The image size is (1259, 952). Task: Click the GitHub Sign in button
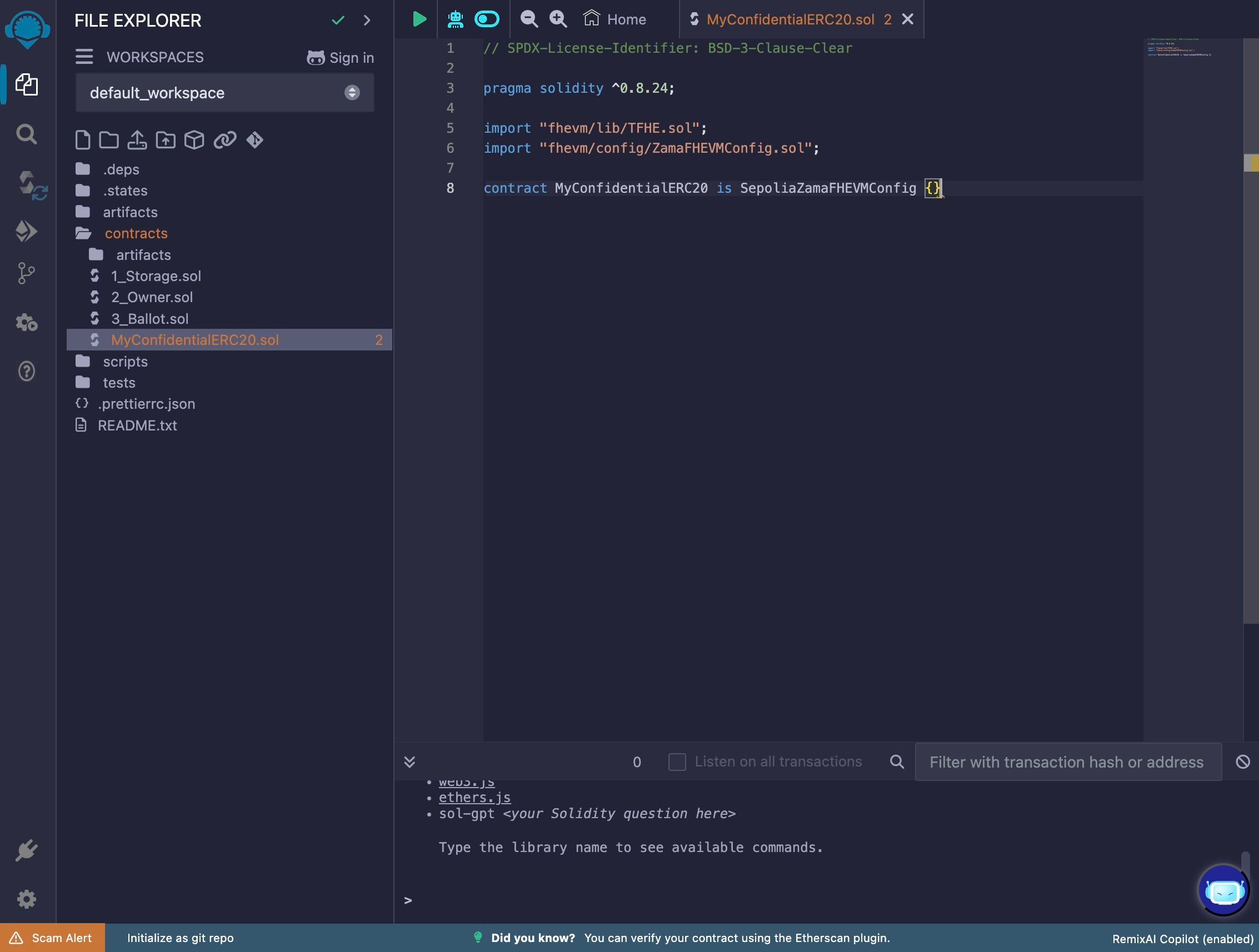(340, 57)
